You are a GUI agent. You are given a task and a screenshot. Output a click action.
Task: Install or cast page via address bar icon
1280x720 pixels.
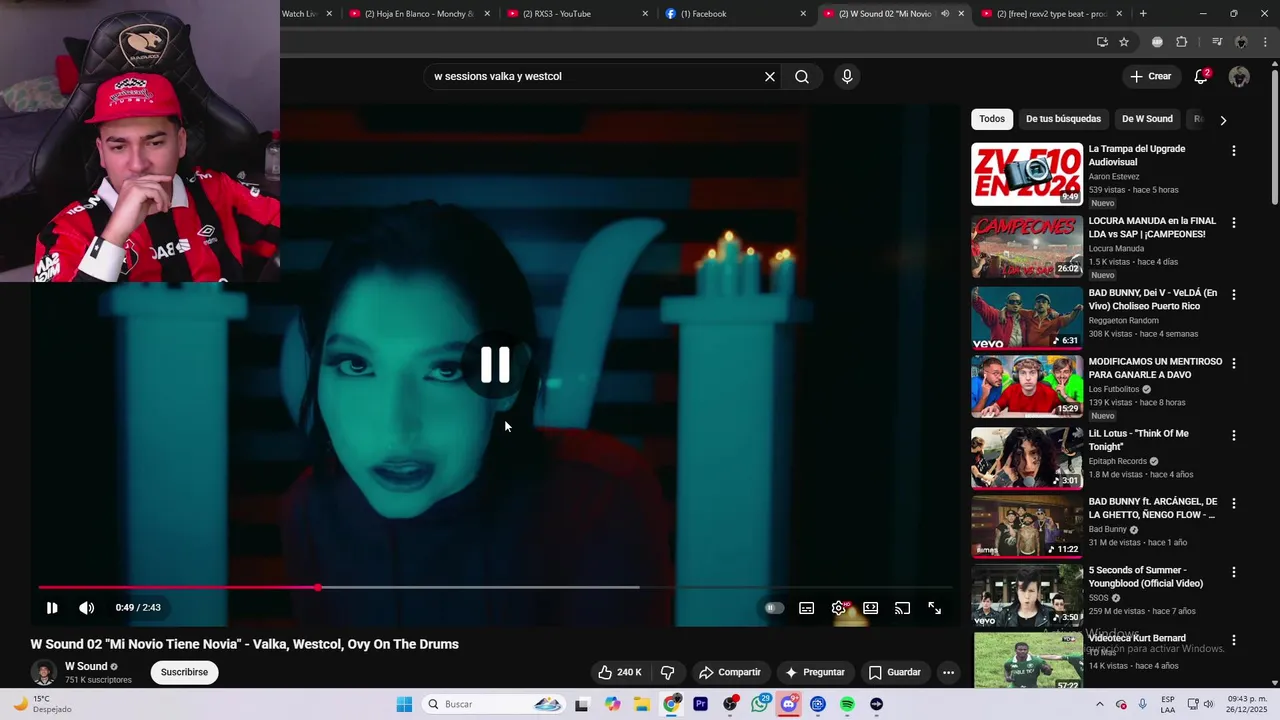click(x=1102, y=42)
